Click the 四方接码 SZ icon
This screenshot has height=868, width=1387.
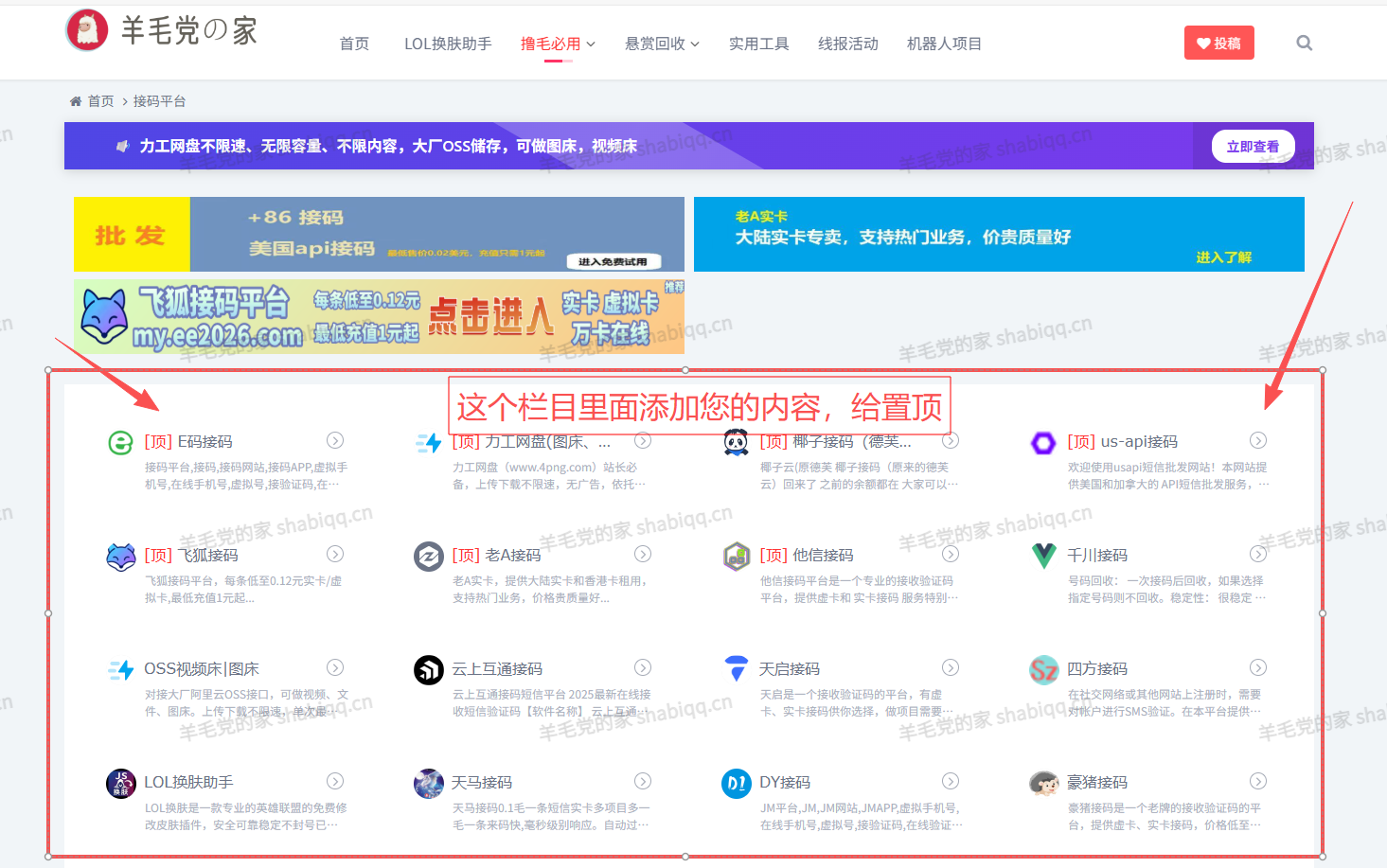(x=1043, y=668)
